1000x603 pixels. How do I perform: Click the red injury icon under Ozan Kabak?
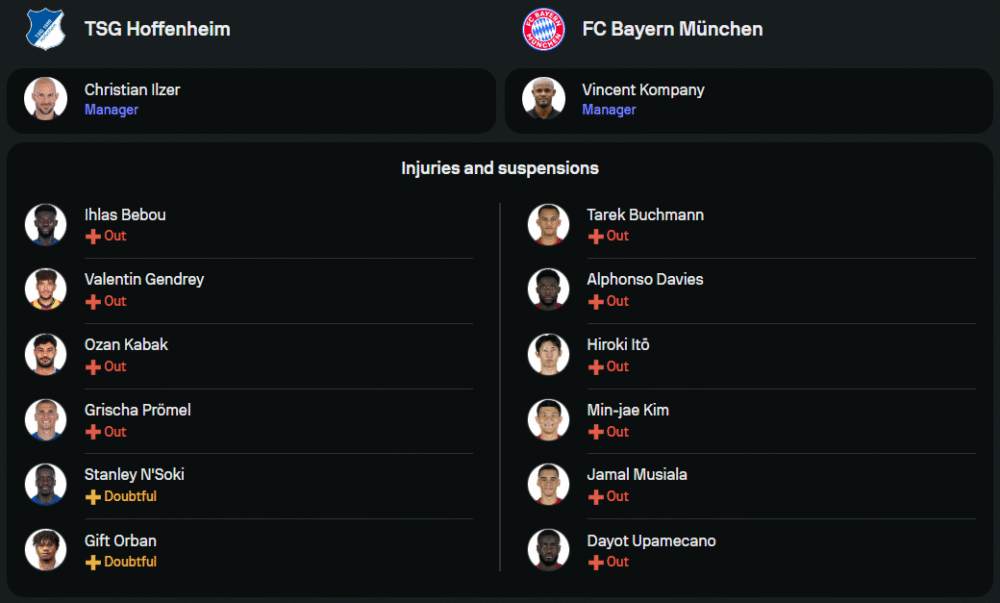click(93, 367)
